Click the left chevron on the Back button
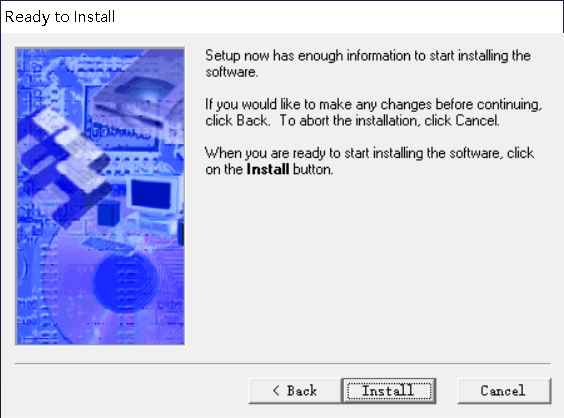The width and height of the screenshot is (564, 418). pos(276,390)
